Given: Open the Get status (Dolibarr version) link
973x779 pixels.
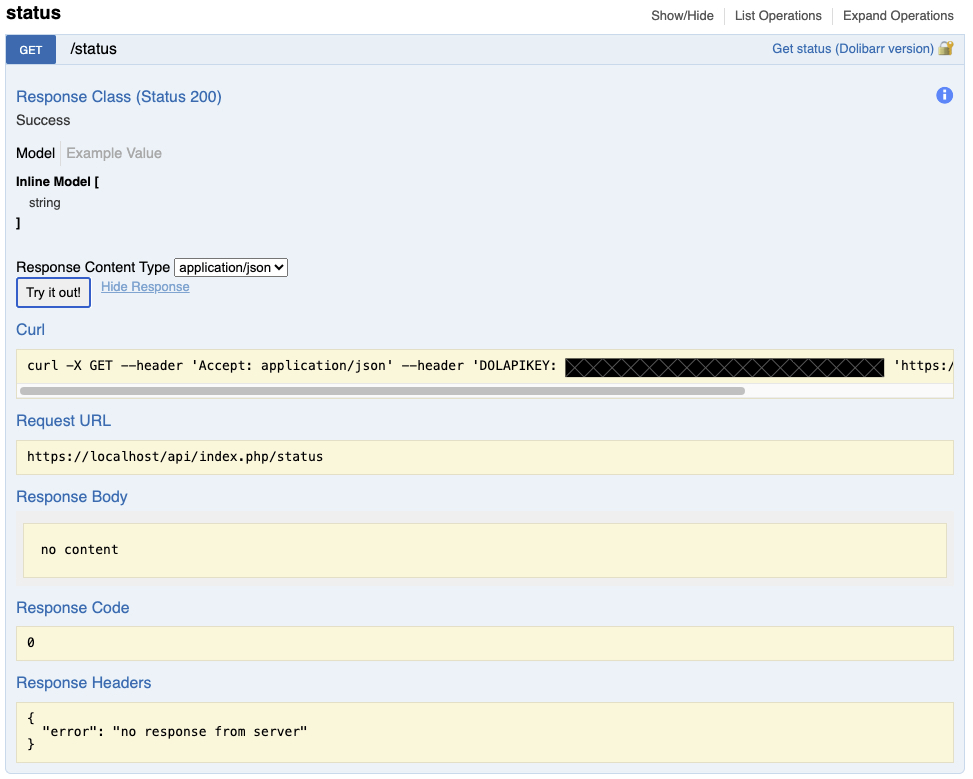Looking at the screenshot, I should tap(852, 49).
